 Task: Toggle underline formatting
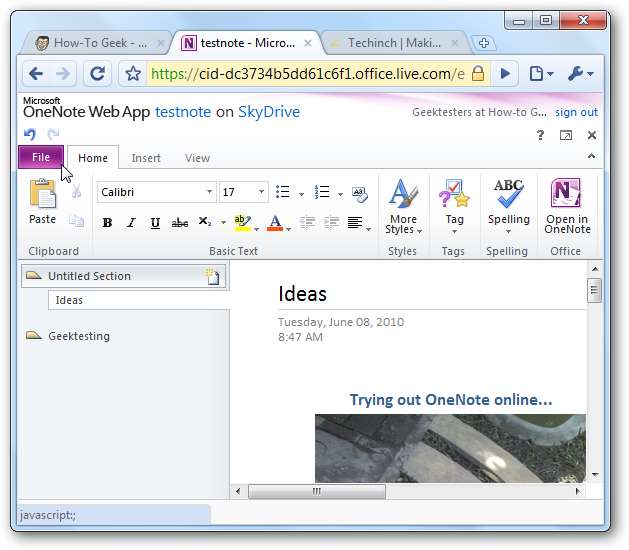[x=154, y=223]
